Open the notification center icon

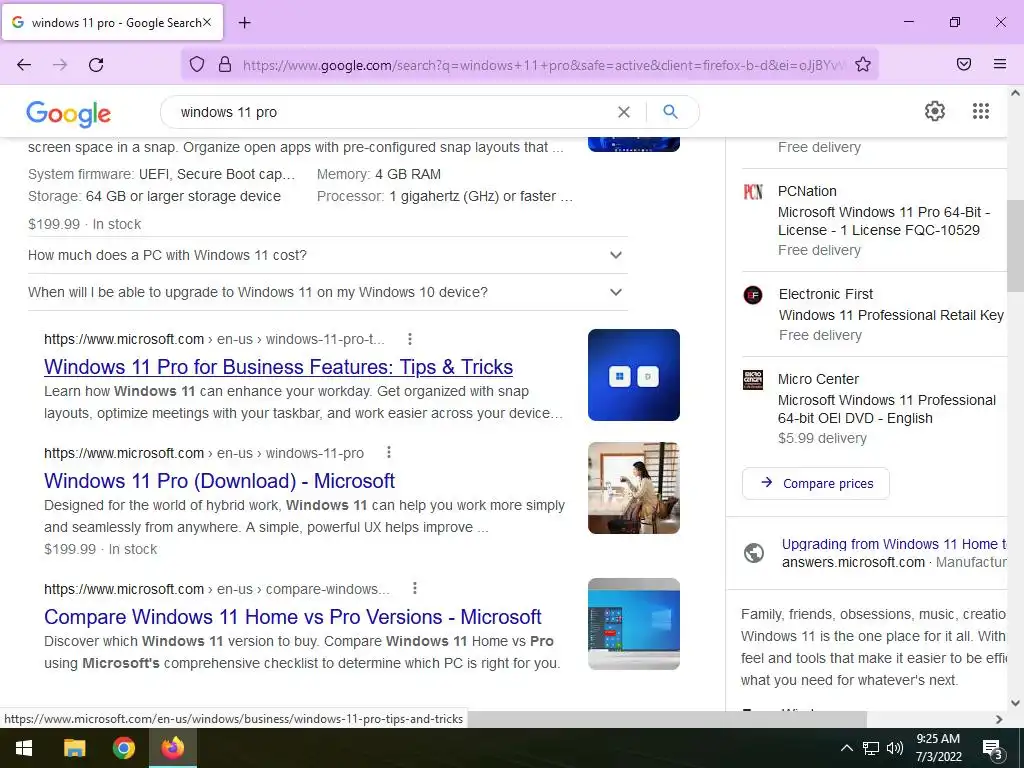[992, 749]
